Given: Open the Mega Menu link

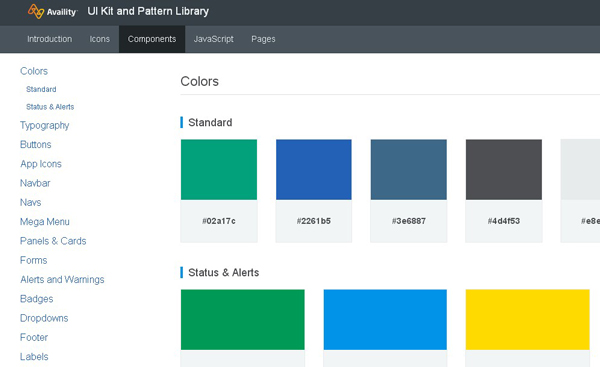Looking at the screenshot, I should click(x=45, y=222).
